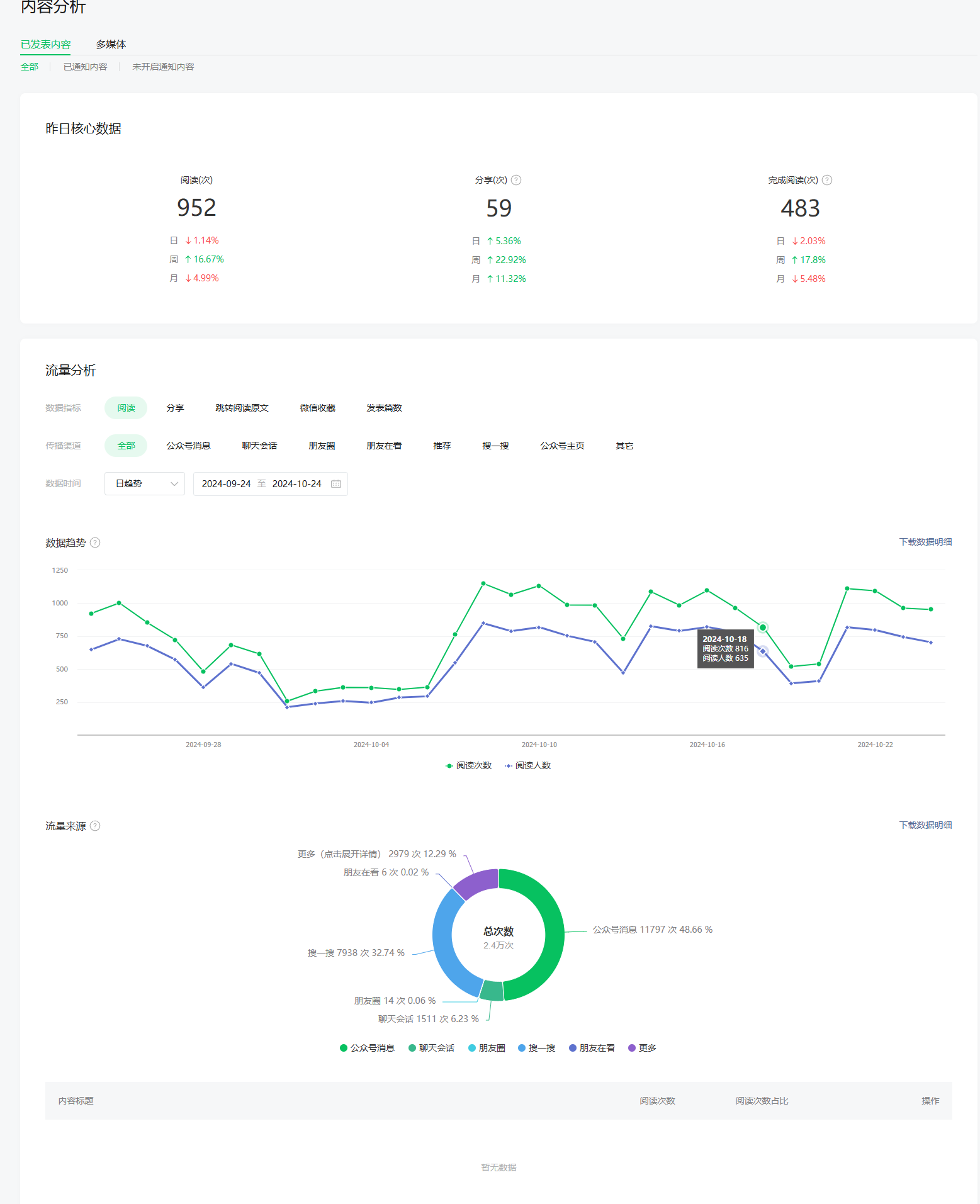The image size is (980, 1204).
Task: Select 阅读 data metric
Action: [126, 408]
